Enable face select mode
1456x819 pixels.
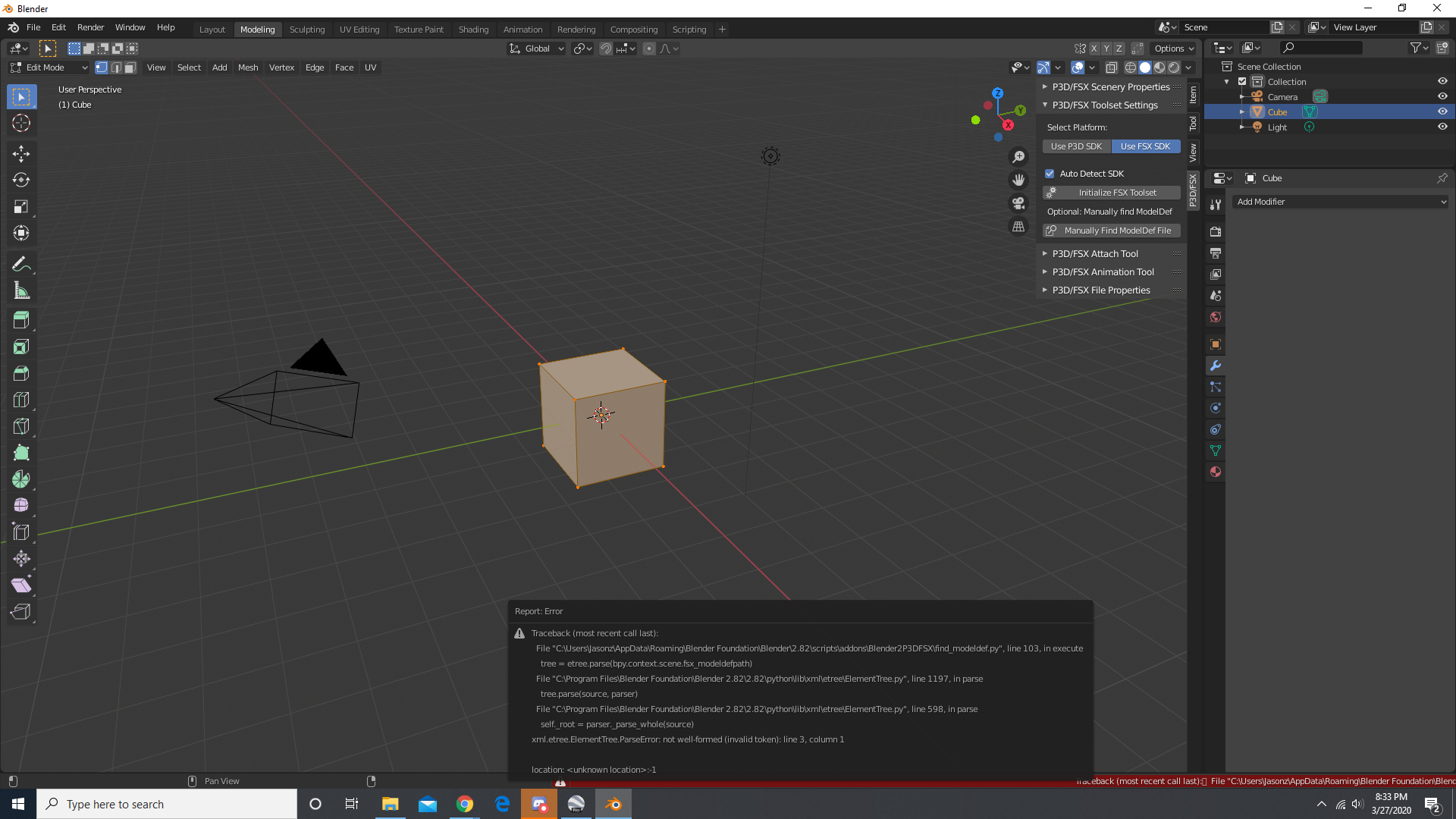point(130,67)
